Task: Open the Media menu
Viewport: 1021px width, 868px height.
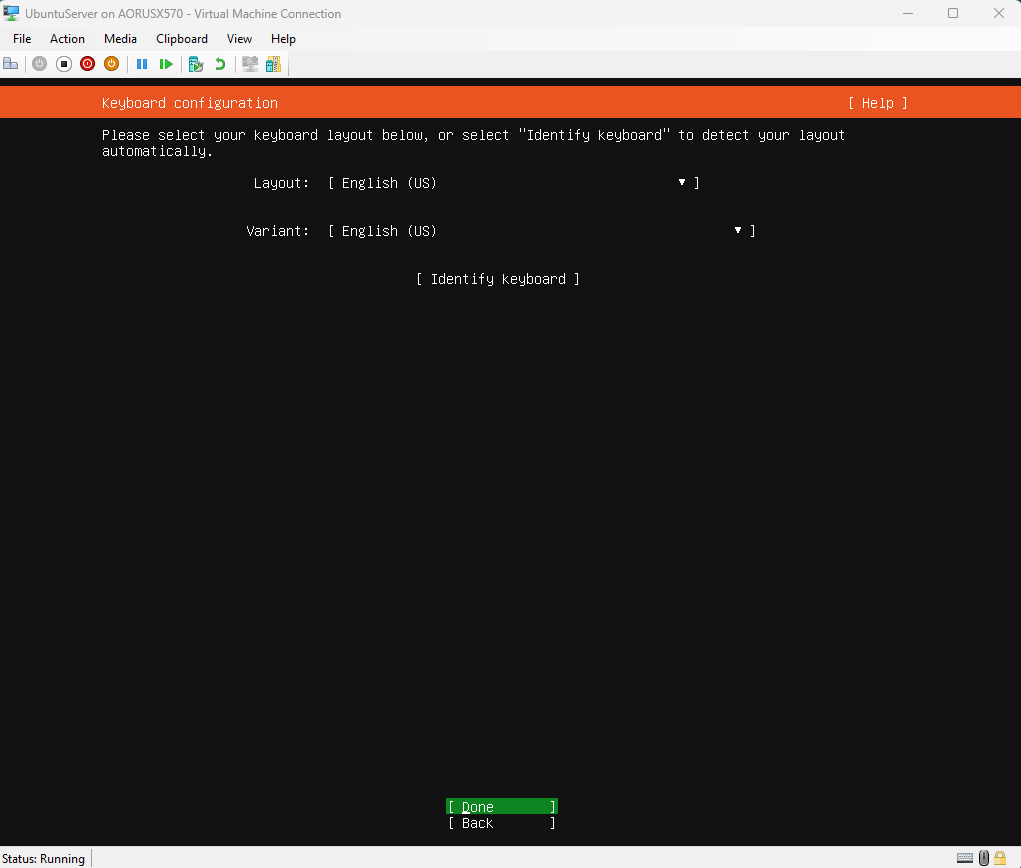Action: click(120, 39)
